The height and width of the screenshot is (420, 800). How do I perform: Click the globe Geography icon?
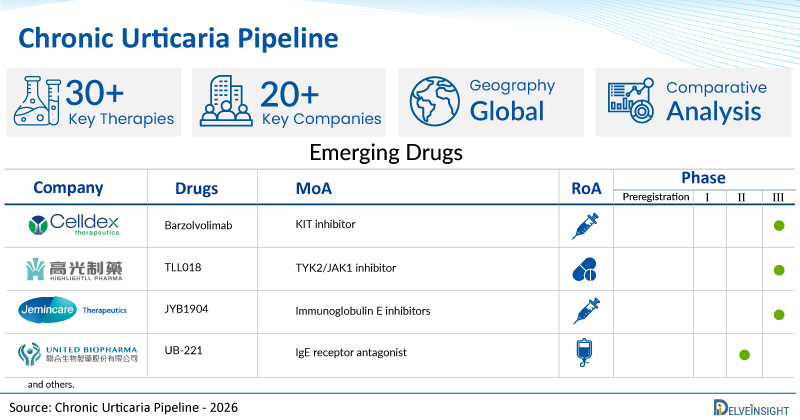pos(435,101)
